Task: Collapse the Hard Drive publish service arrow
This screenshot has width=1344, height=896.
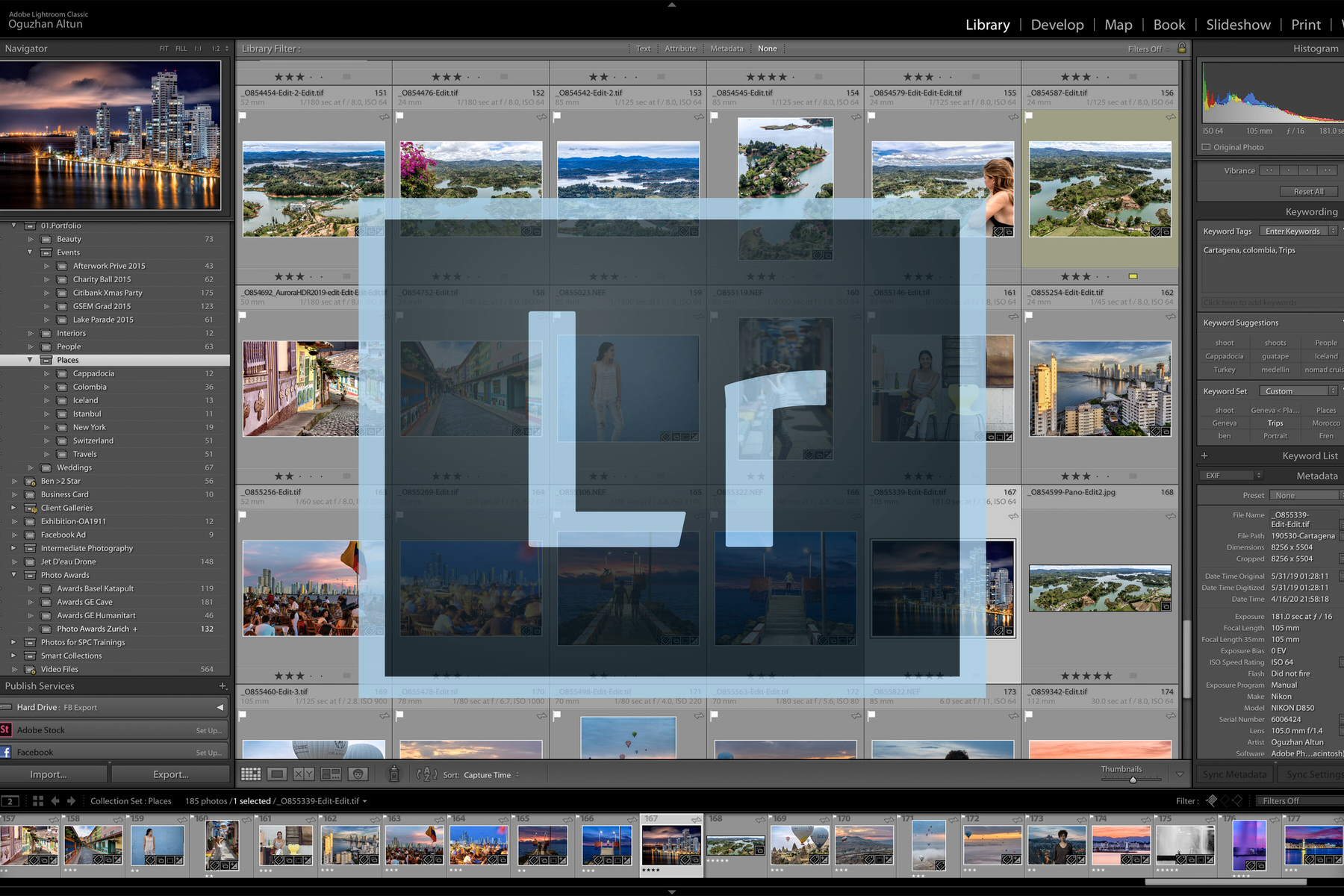Action: pyautogui.click(x=220, y=707)
